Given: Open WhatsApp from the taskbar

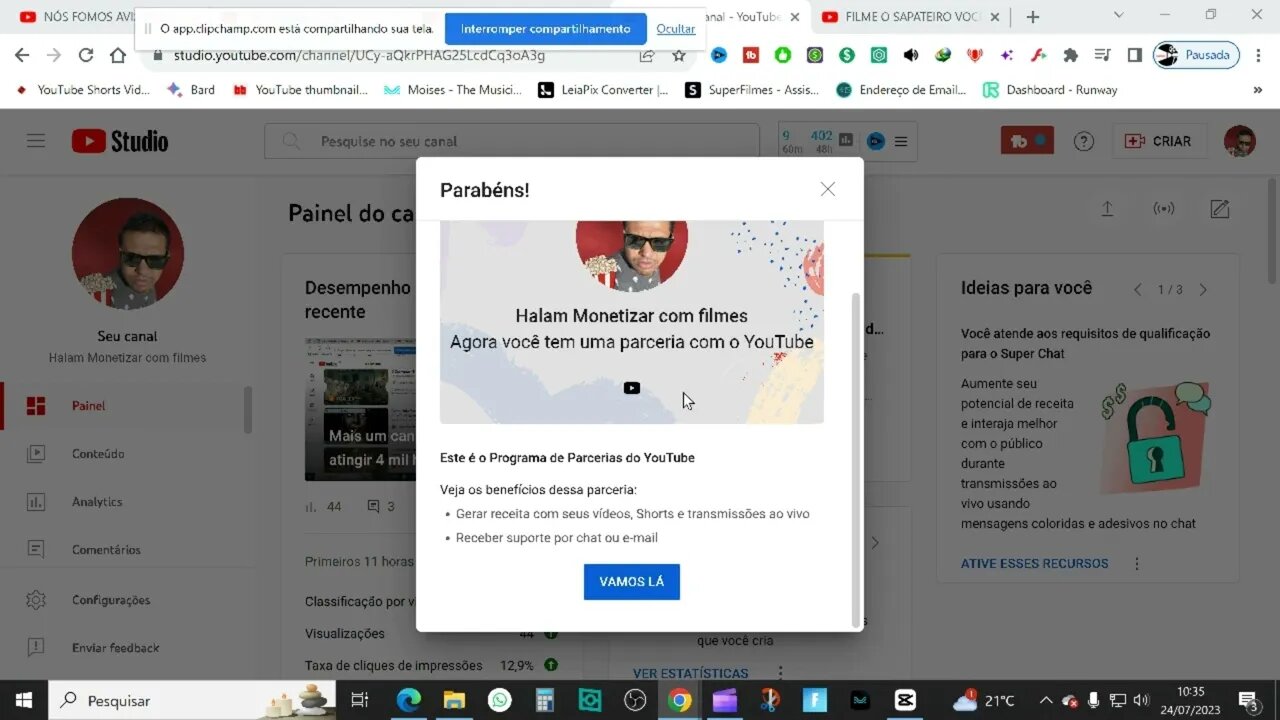Looking at the screenshot, I should pyautogui.click(x=499, y=700).
